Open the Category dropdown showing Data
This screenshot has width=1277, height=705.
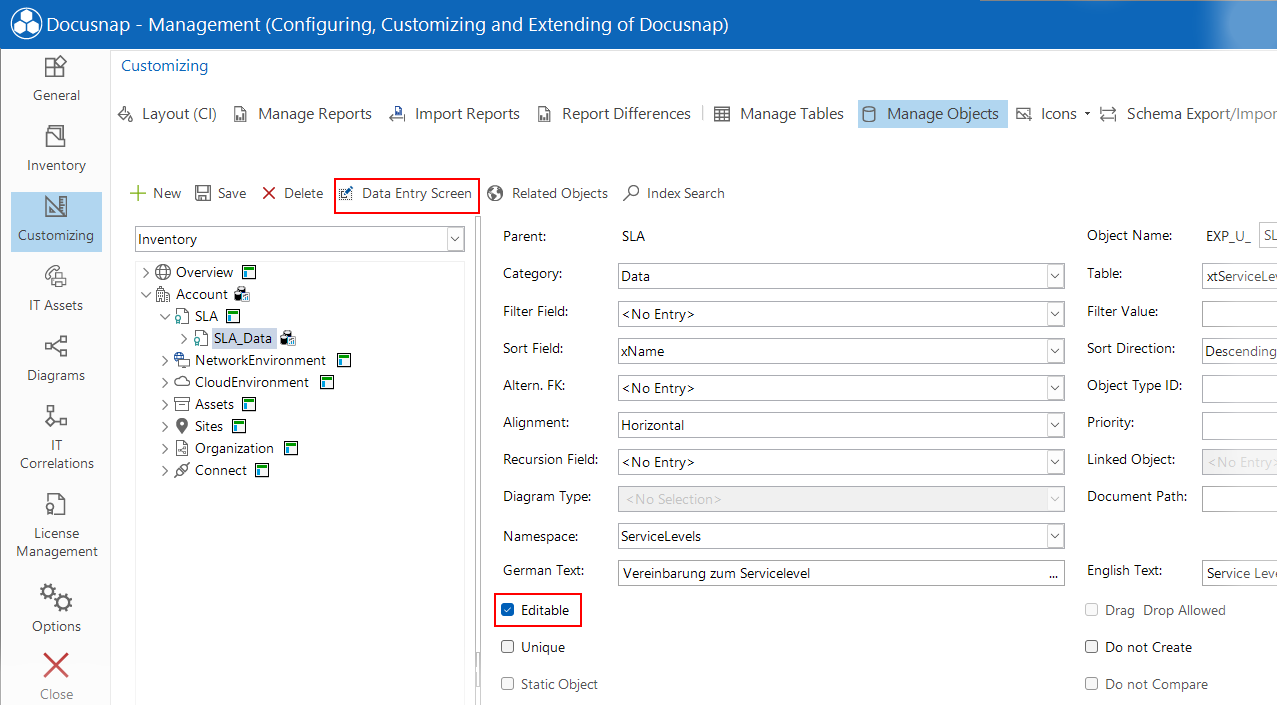tap(1055, 276)
